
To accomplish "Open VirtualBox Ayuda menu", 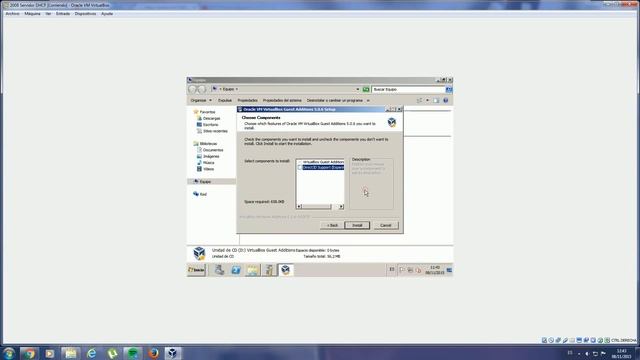I will 107,13.
